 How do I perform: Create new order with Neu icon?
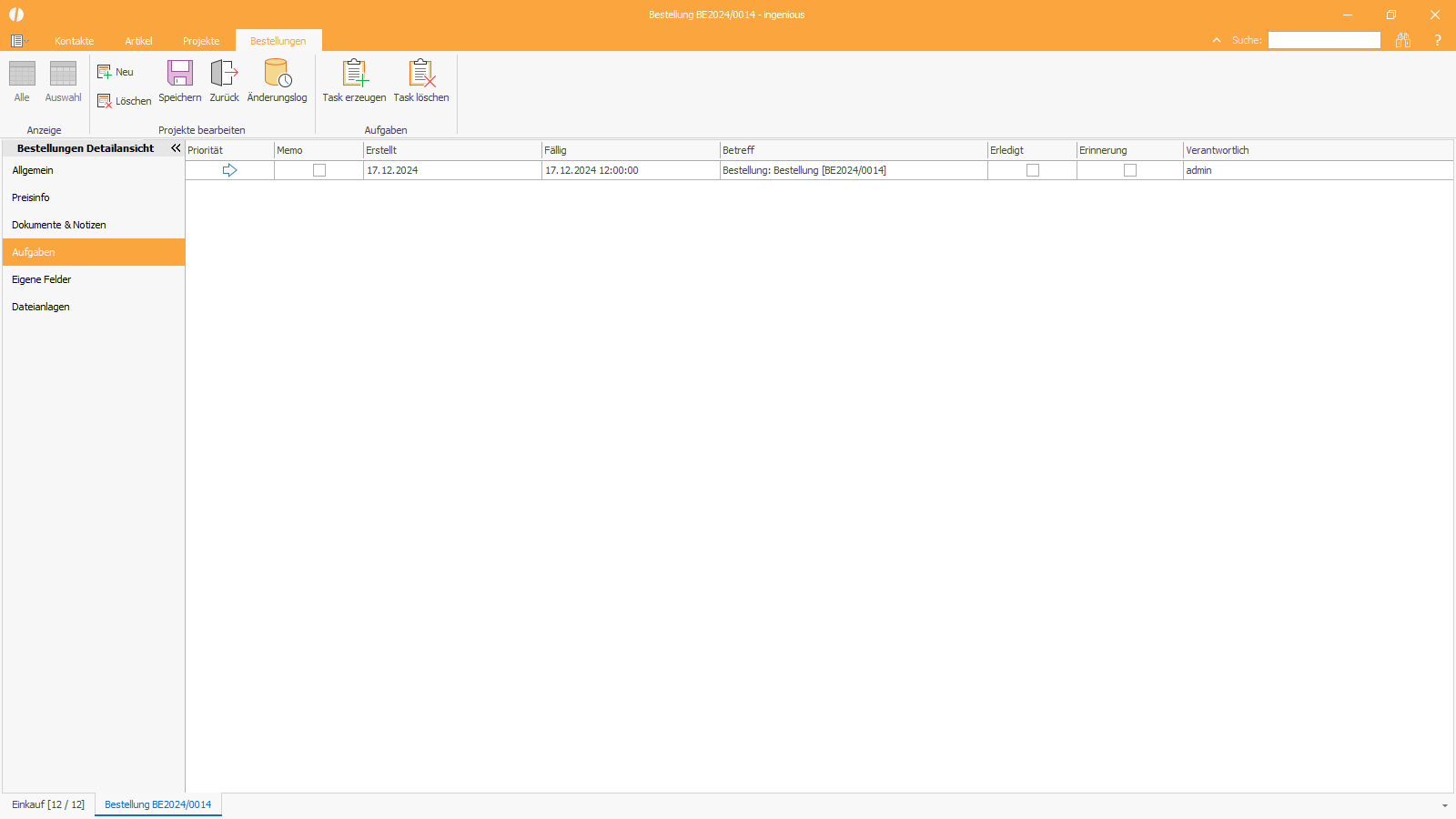105,72
